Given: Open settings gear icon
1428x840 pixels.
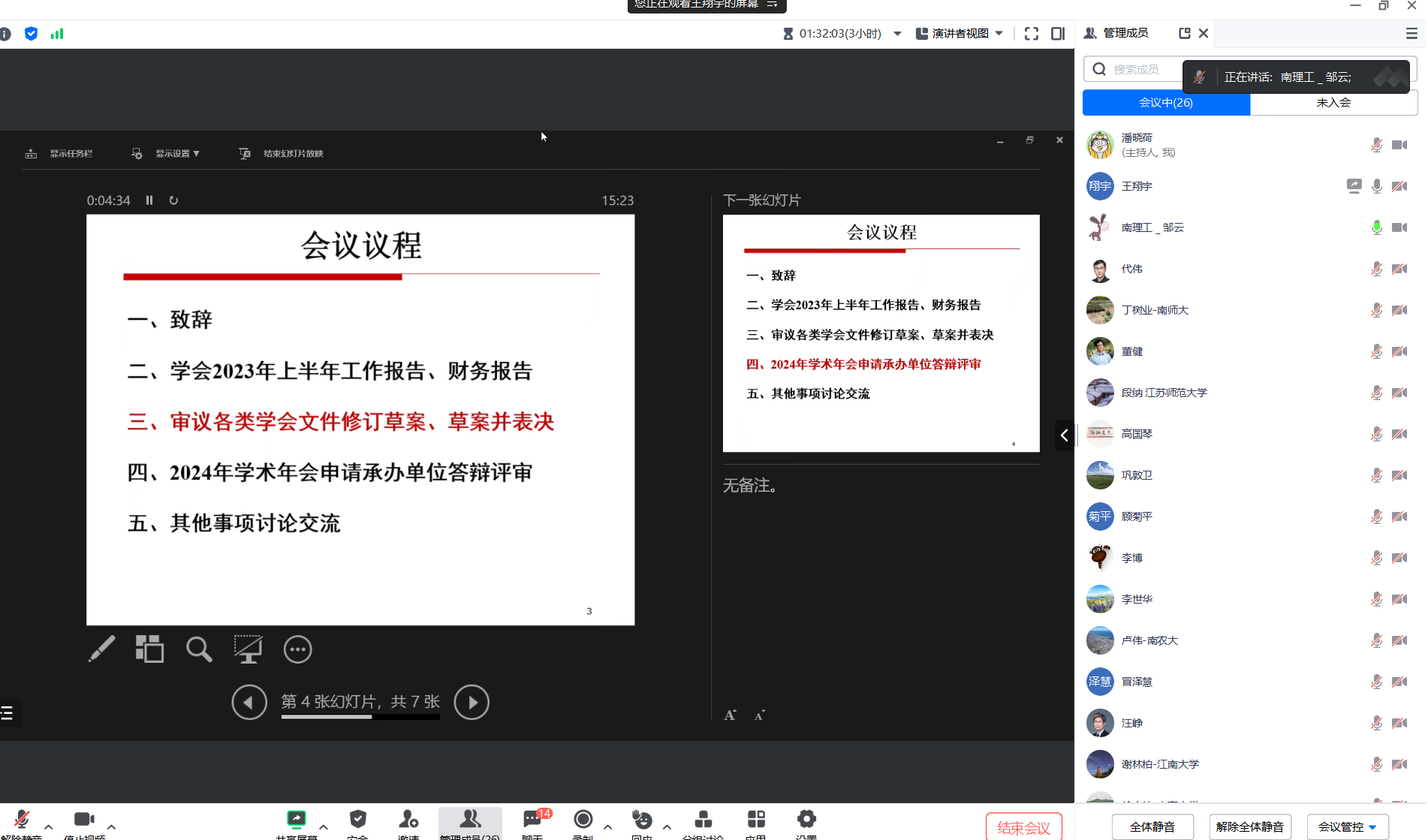Looking at the screenshot, I should coord(806,819).
